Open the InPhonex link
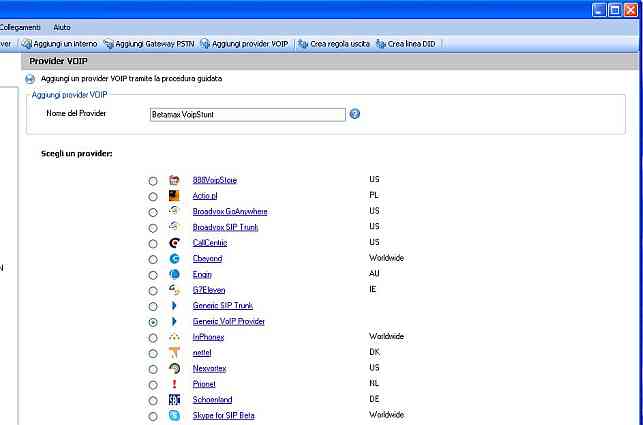 pos(208,337)
